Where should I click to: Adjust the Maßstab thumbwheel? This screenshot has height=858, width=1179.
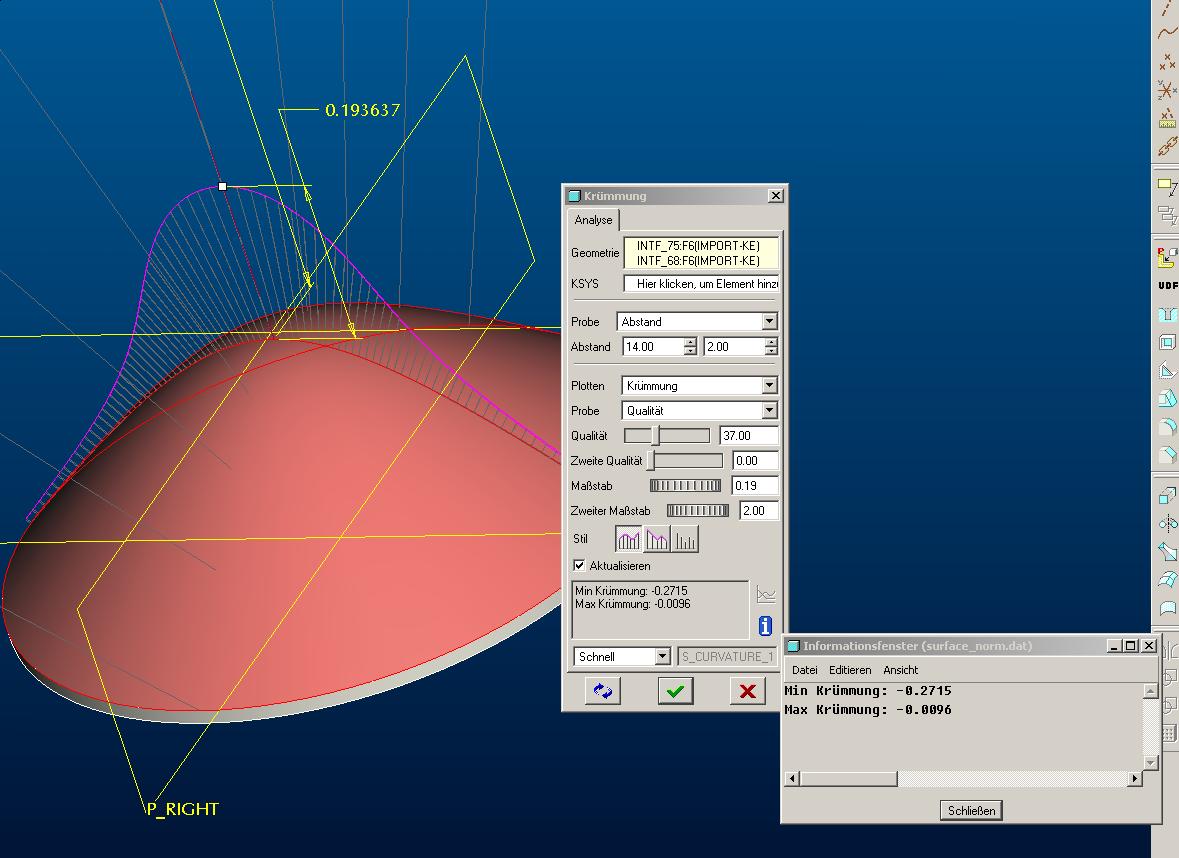(x=685, y=486)
